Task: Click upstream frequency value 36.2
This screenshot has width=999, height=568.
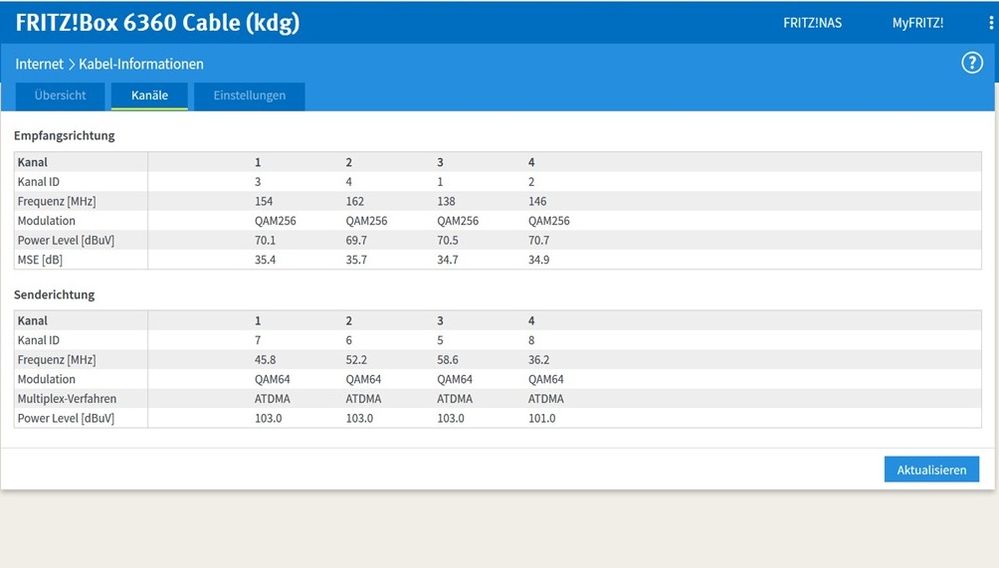Action: pyautogui.click(x=538, y=360)
